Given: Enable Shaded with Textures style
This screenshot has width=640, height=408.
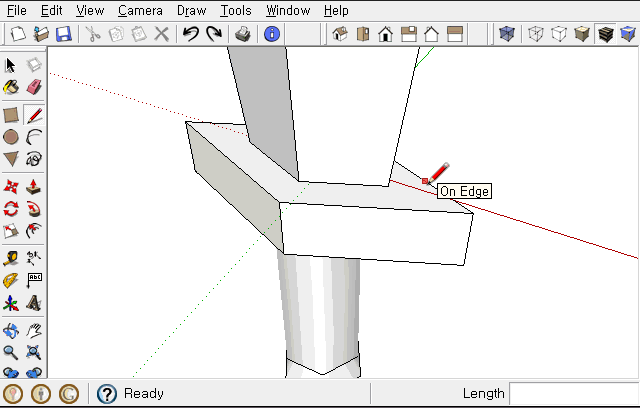Looking at the screenshot, I should point(605,34).
